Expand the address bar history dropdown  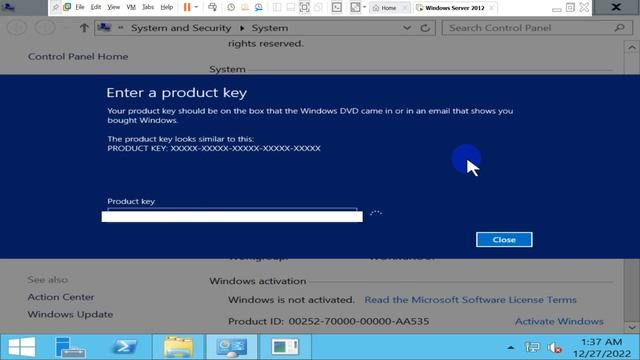coord(407,28)
